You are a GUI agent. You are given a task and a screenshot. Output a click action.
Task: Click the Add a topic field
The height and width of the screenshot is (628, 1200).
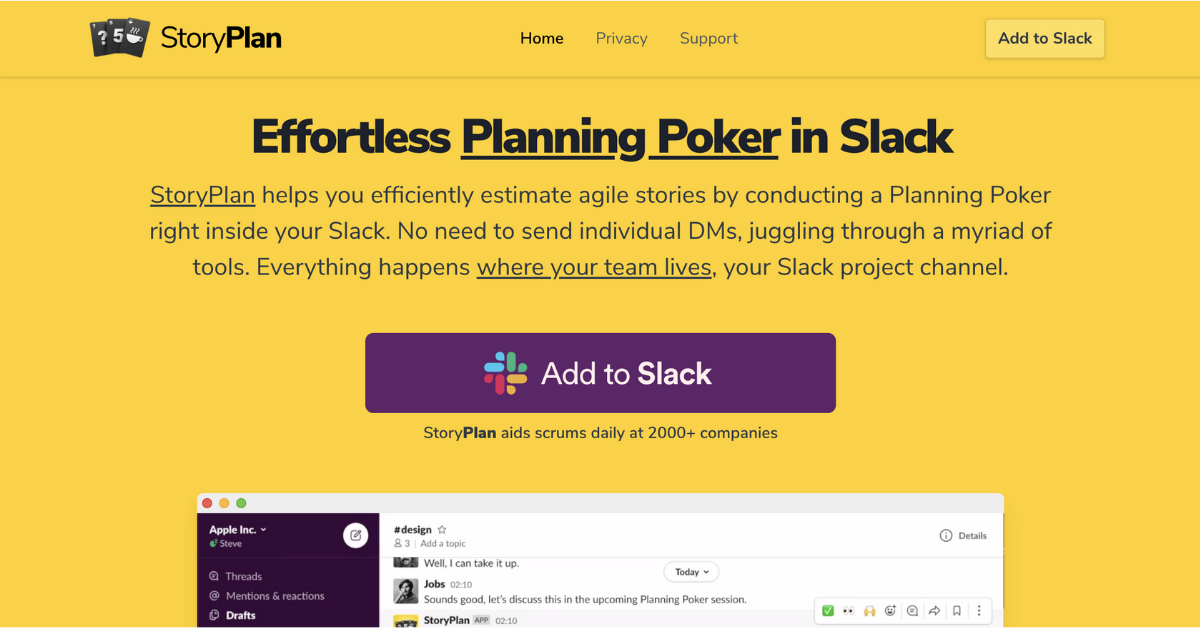point(445,543)
